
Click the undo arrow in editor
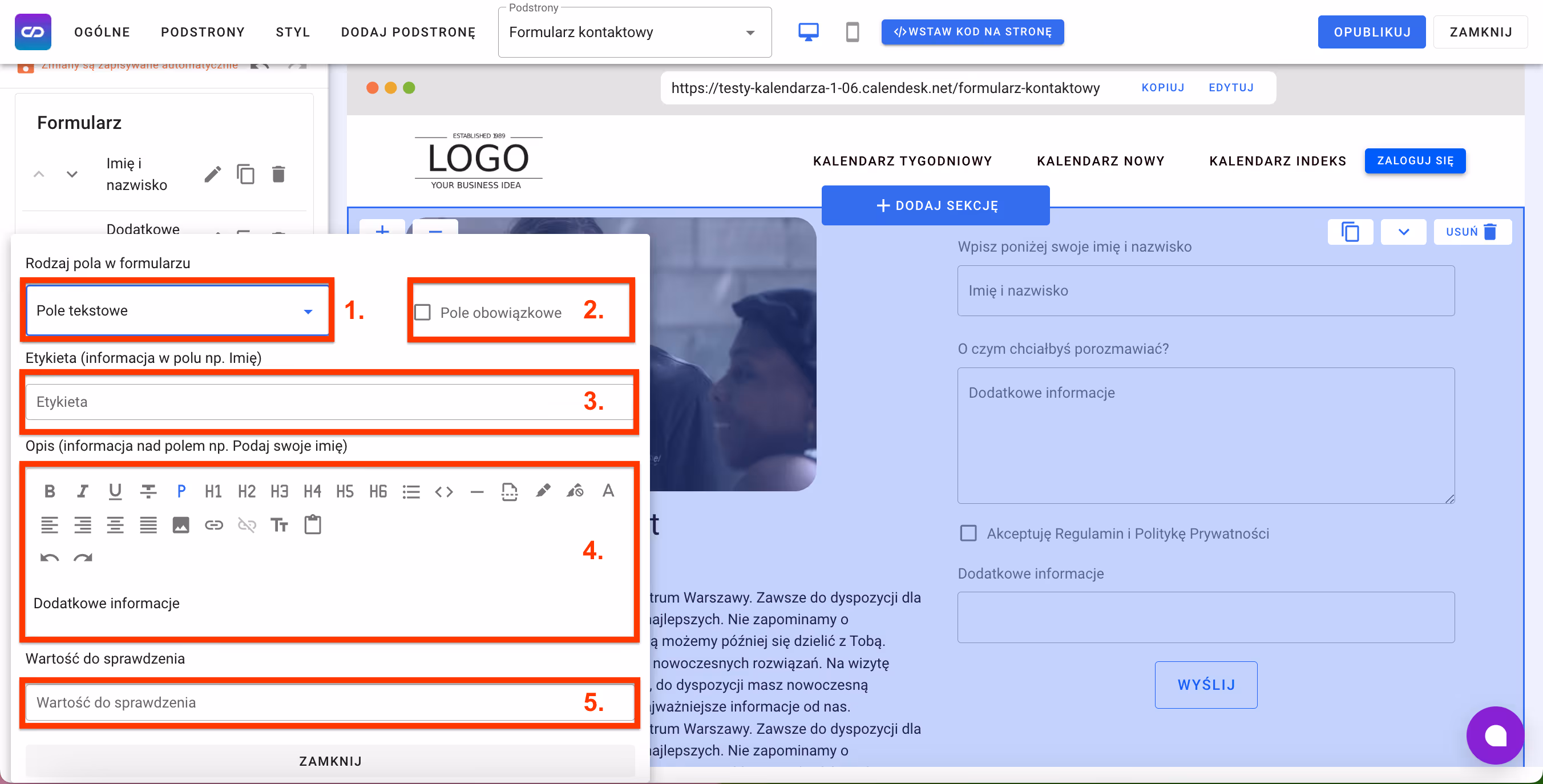coord(50,558)
